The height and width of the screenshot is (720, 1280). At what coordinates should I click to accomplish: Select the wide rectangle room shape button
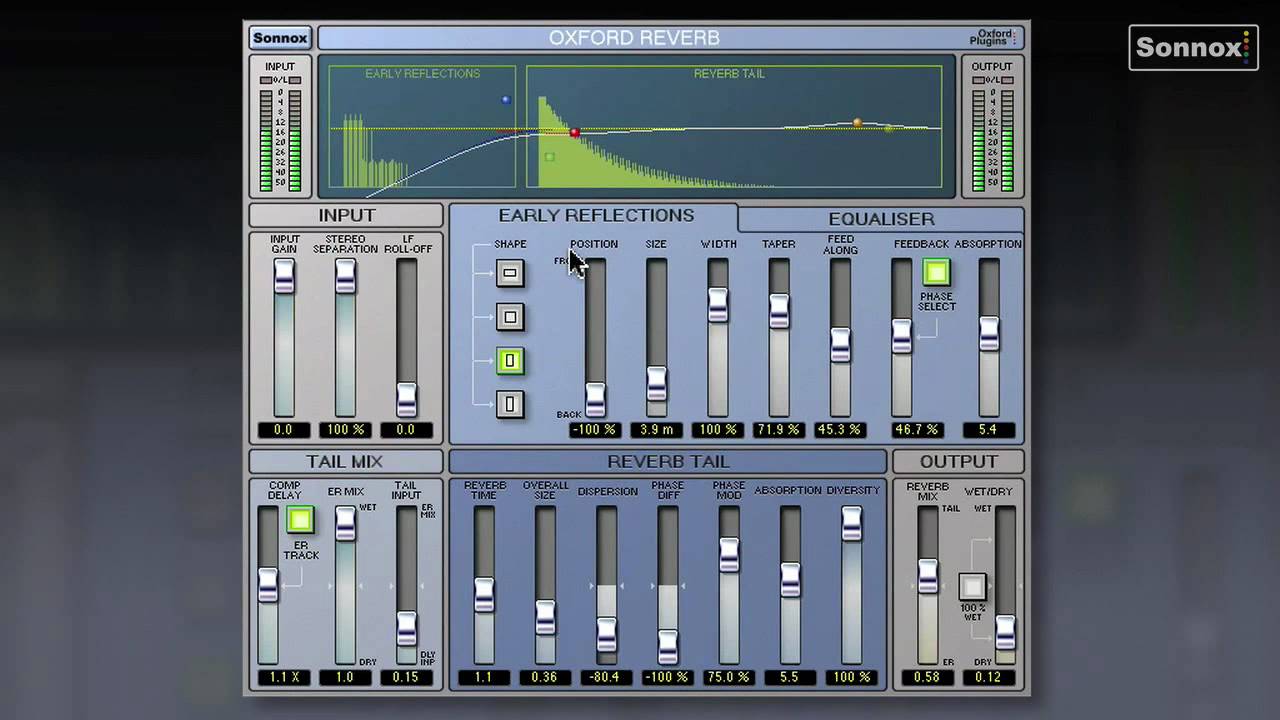[510, 273]
